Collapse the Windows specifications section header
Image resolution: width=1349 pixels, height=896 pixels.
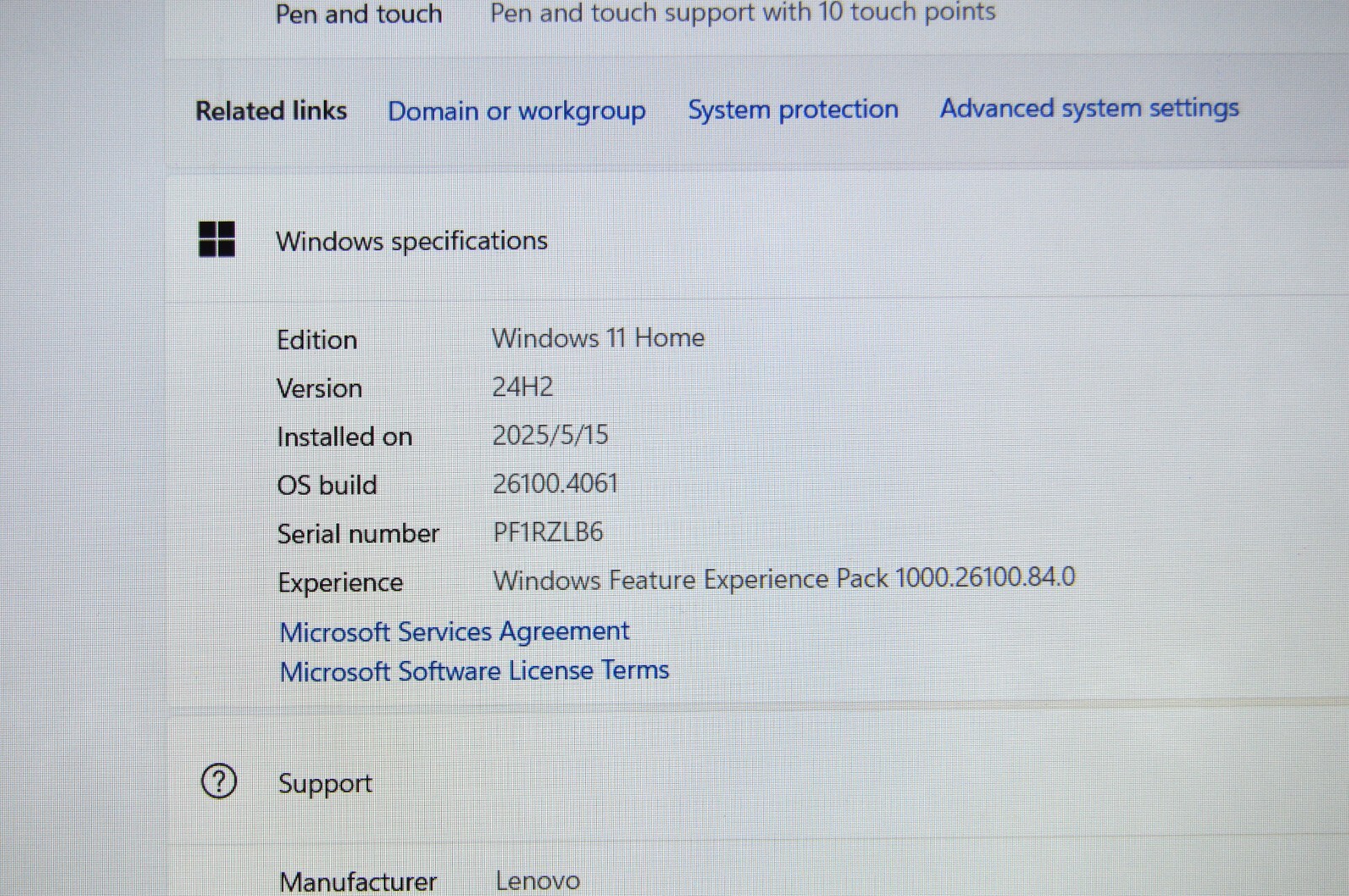(756, 239)
